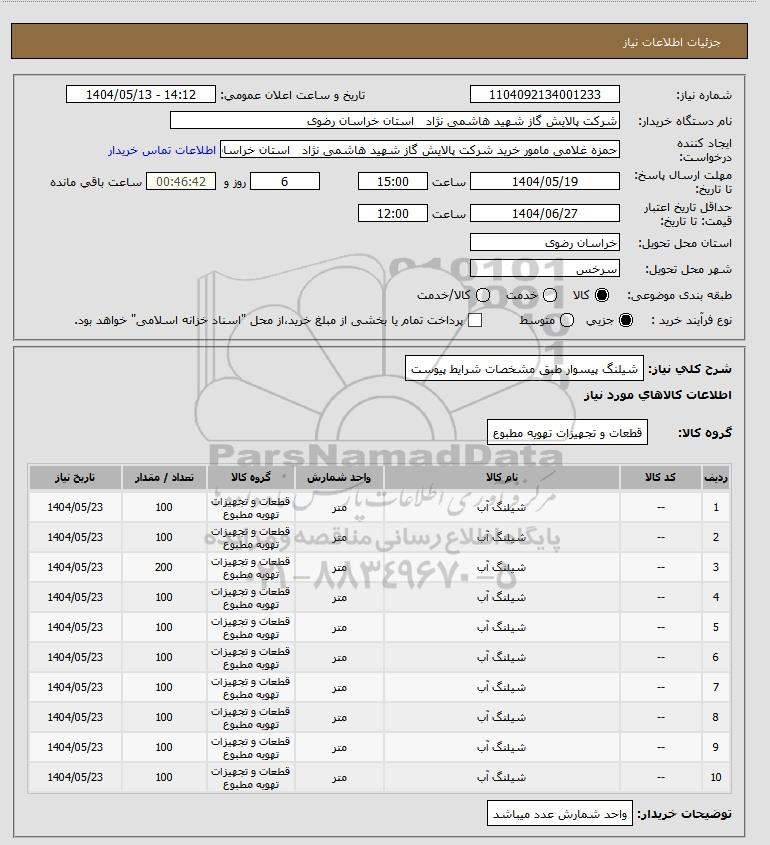The height and width of the screenshot is (845, 770).
Task: Click the delivery province field خراسان رضوی
Action: click(545, 242)
